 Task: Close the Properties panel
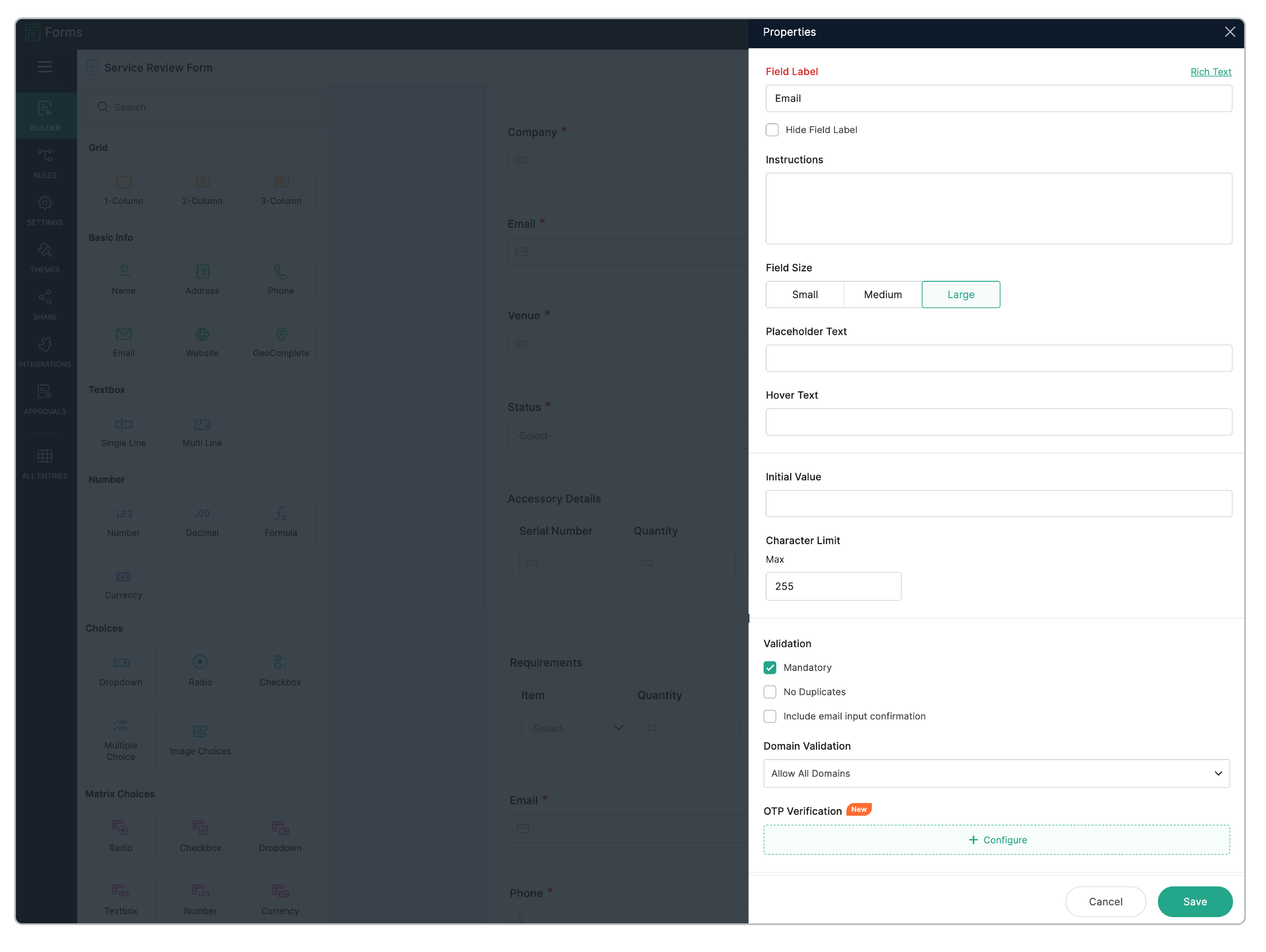click(x=1230, y=32)
